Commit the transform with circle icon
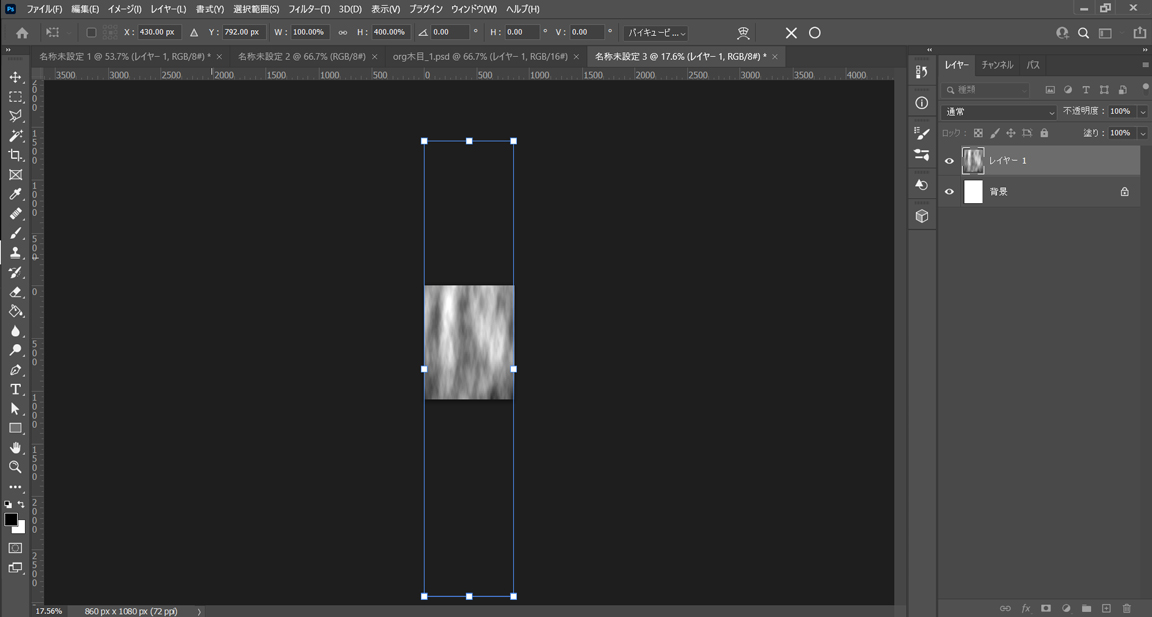Viewport: 1152px width, 617px height. (x=815, y=33)
